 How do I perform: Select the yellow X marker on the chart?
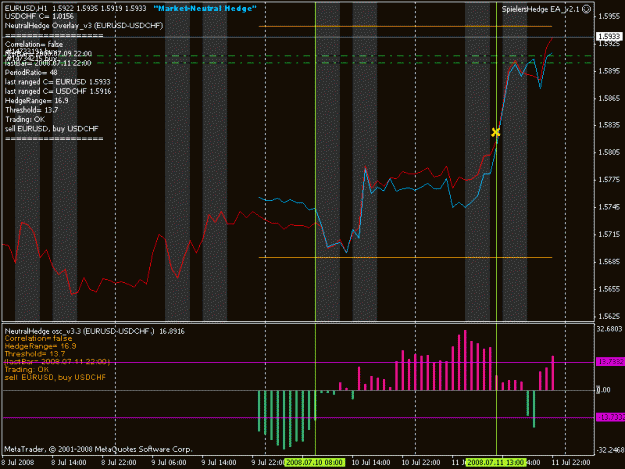tap(495, 132)
